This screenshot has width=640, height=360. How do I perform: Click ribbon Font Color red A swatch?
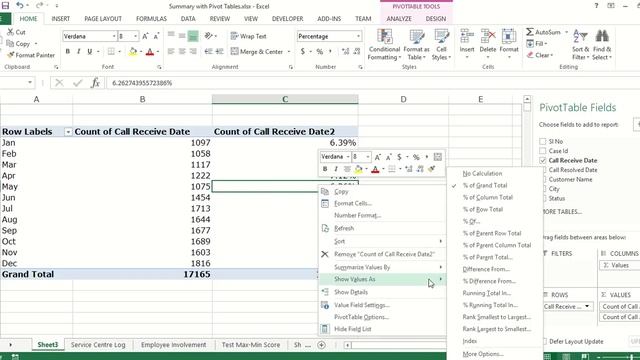click(x=150, y=52)
